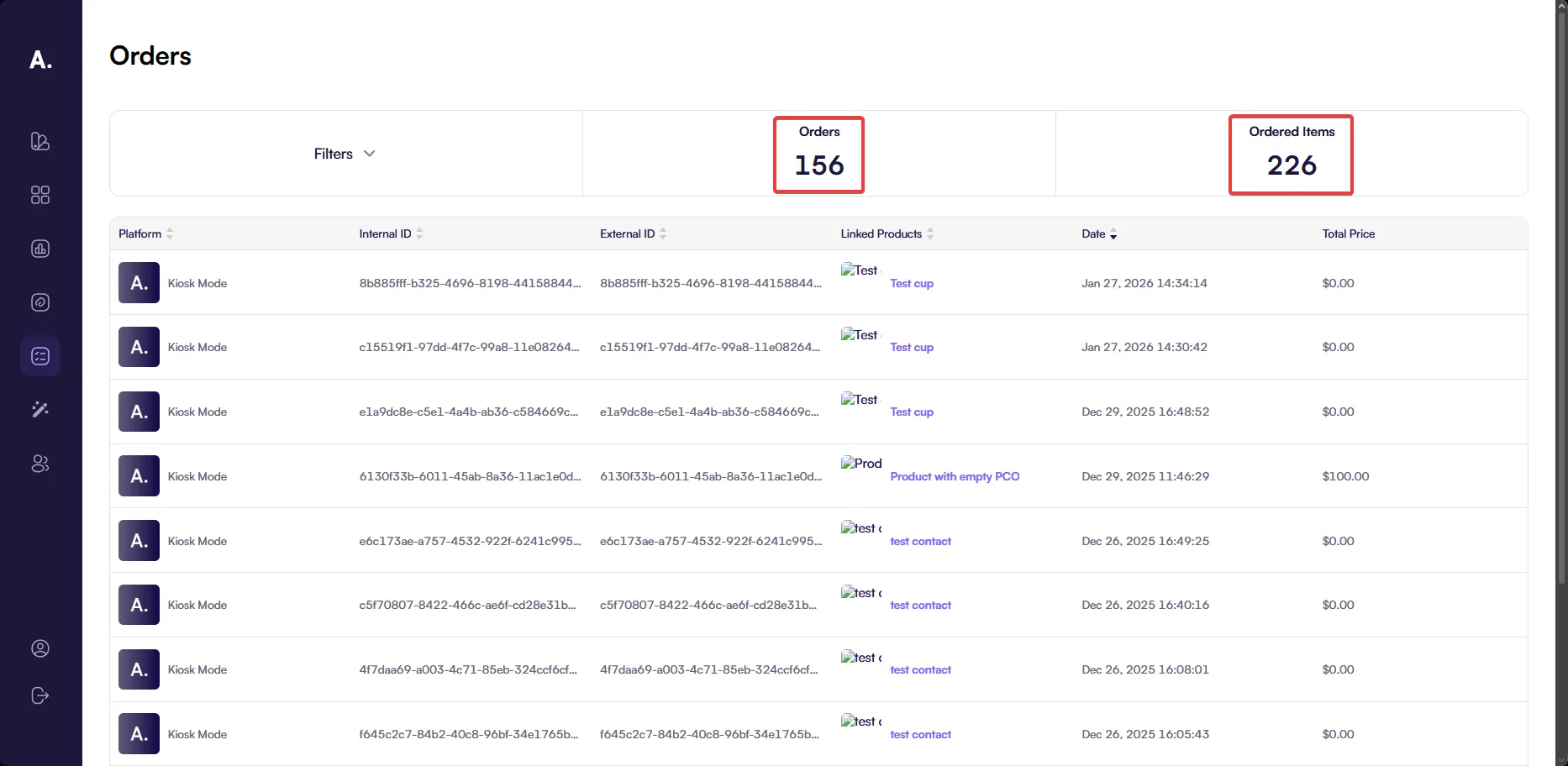Open the users group icon in sidebar
The width and height of the screenshot is (1568, 766).
(40, 464)
